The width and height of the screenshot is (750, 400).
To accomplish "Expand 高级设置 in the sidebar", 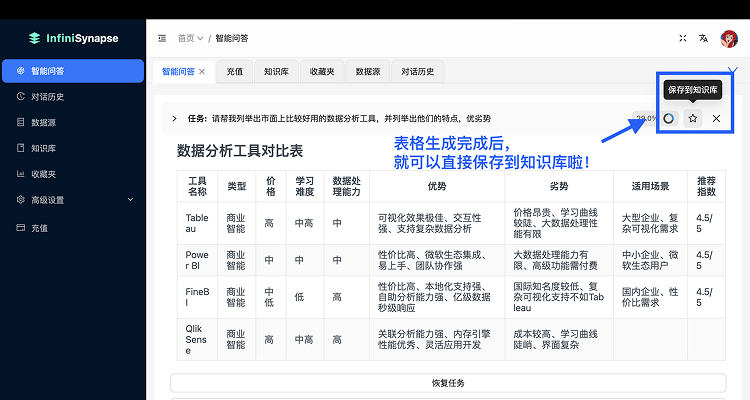I will (x=73, y=200).
